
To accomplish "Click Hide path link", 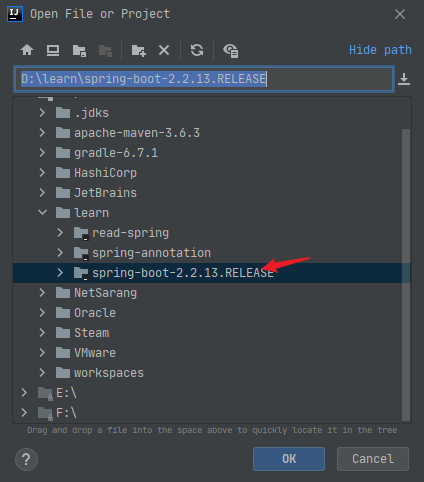I will (x=380, y=50).
